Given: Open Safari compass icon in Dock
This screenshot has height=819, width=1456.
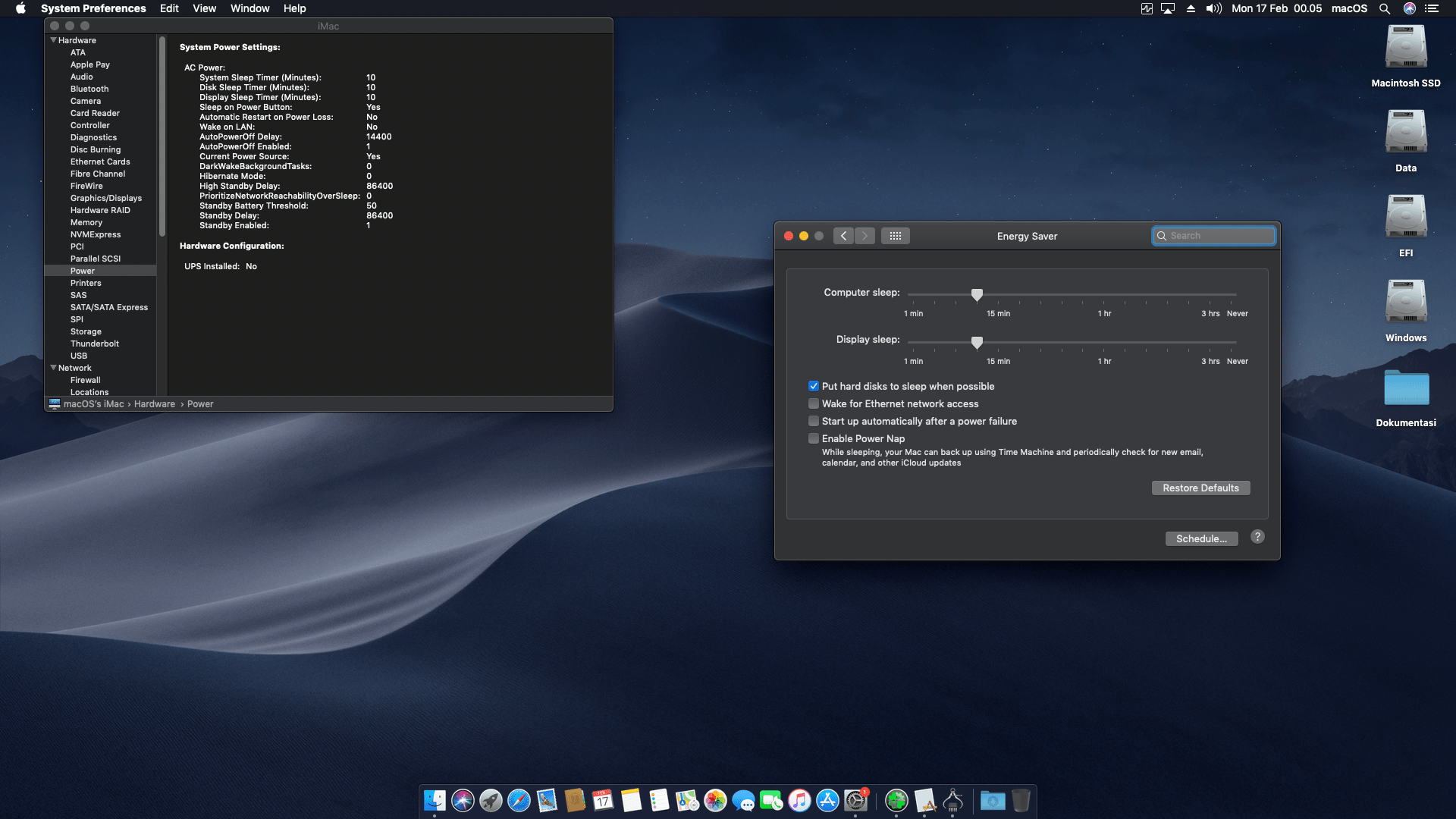Looking at the screenshot, I should tap(519, 800).
